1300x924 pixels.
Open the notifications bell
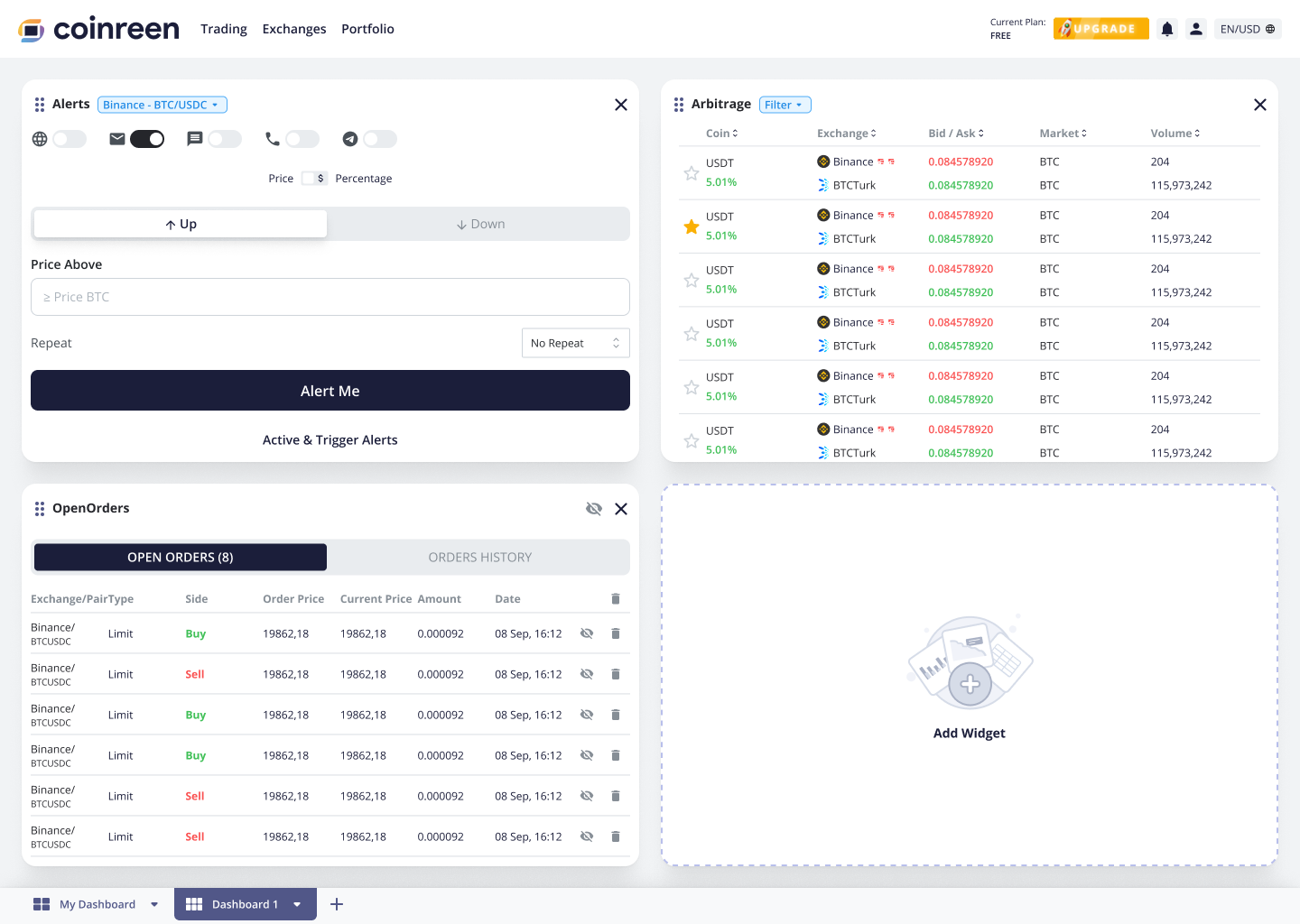coord(1167,29)
